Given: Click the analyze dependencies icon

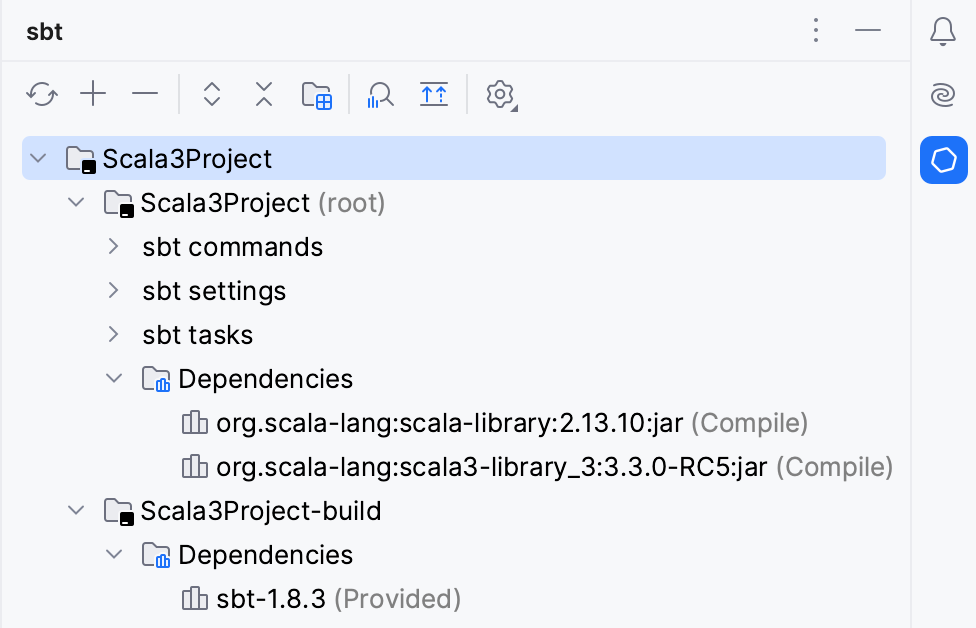Looking at the screenshot, I should click(x=380, y=95).
